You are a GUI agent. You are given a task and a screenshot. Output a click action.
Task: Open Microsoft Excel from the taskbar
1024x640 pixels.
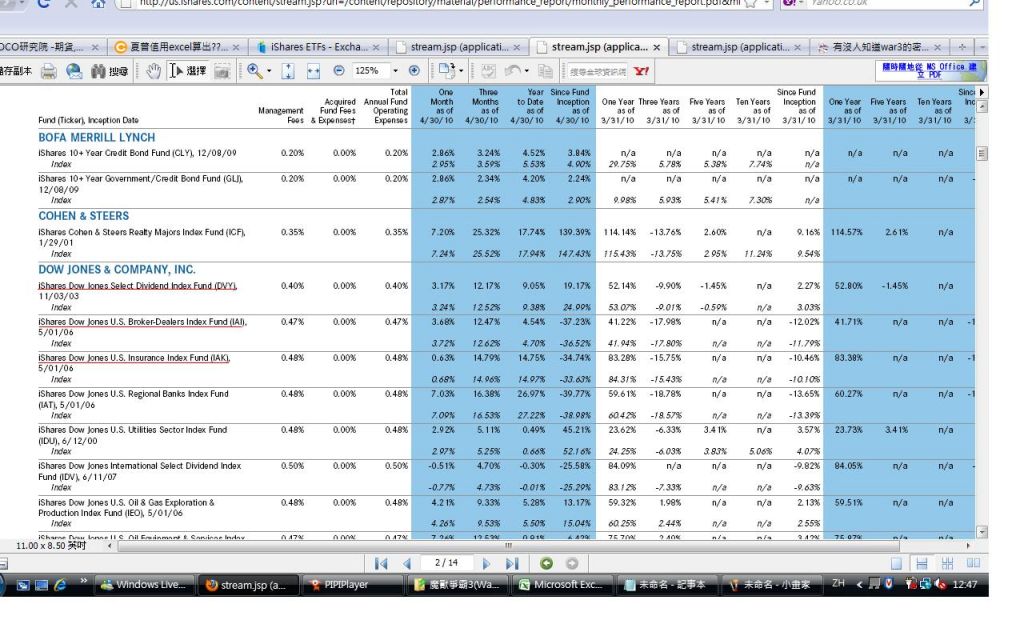tap(563, 585)
